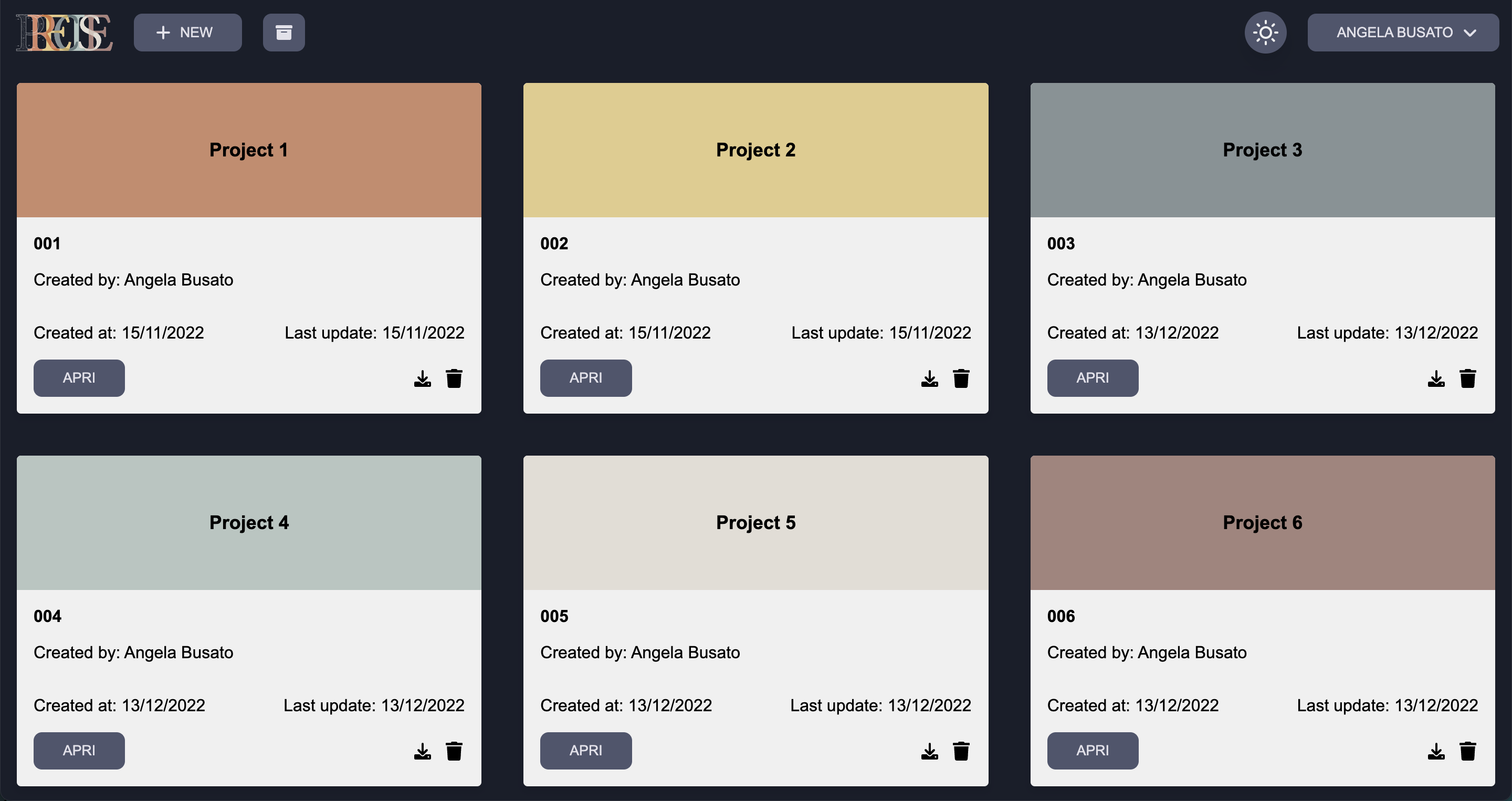The height and width of the screenshot is (801, 1512).
Task: Click the app logo in header
Action: [x=64, y=33]
